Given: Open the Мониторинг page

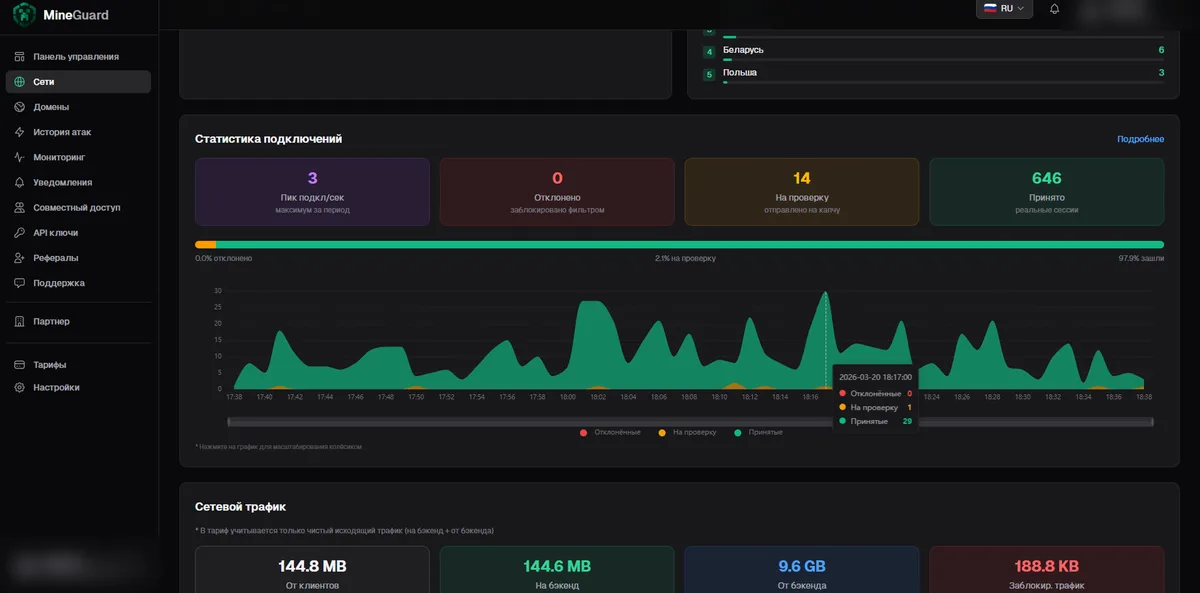Looking at the screenshot, I should [x=78, y=157].
